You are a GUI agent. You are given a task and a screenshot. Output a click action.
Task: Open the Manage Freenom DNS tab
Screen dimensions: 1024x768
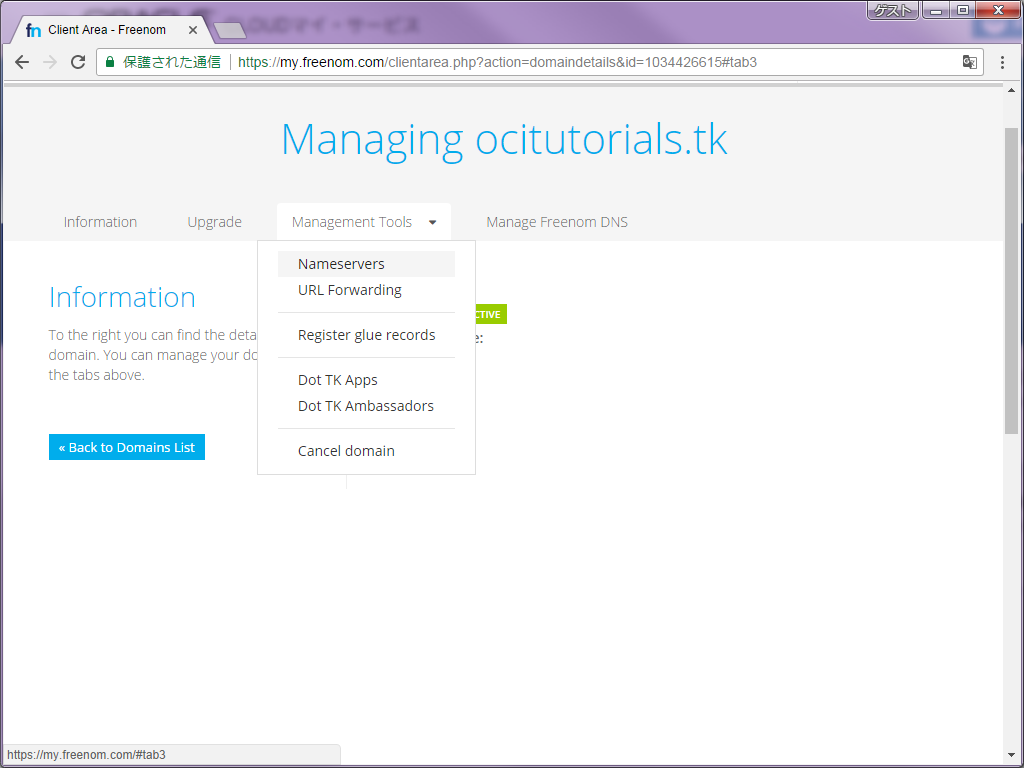[557, 222]
